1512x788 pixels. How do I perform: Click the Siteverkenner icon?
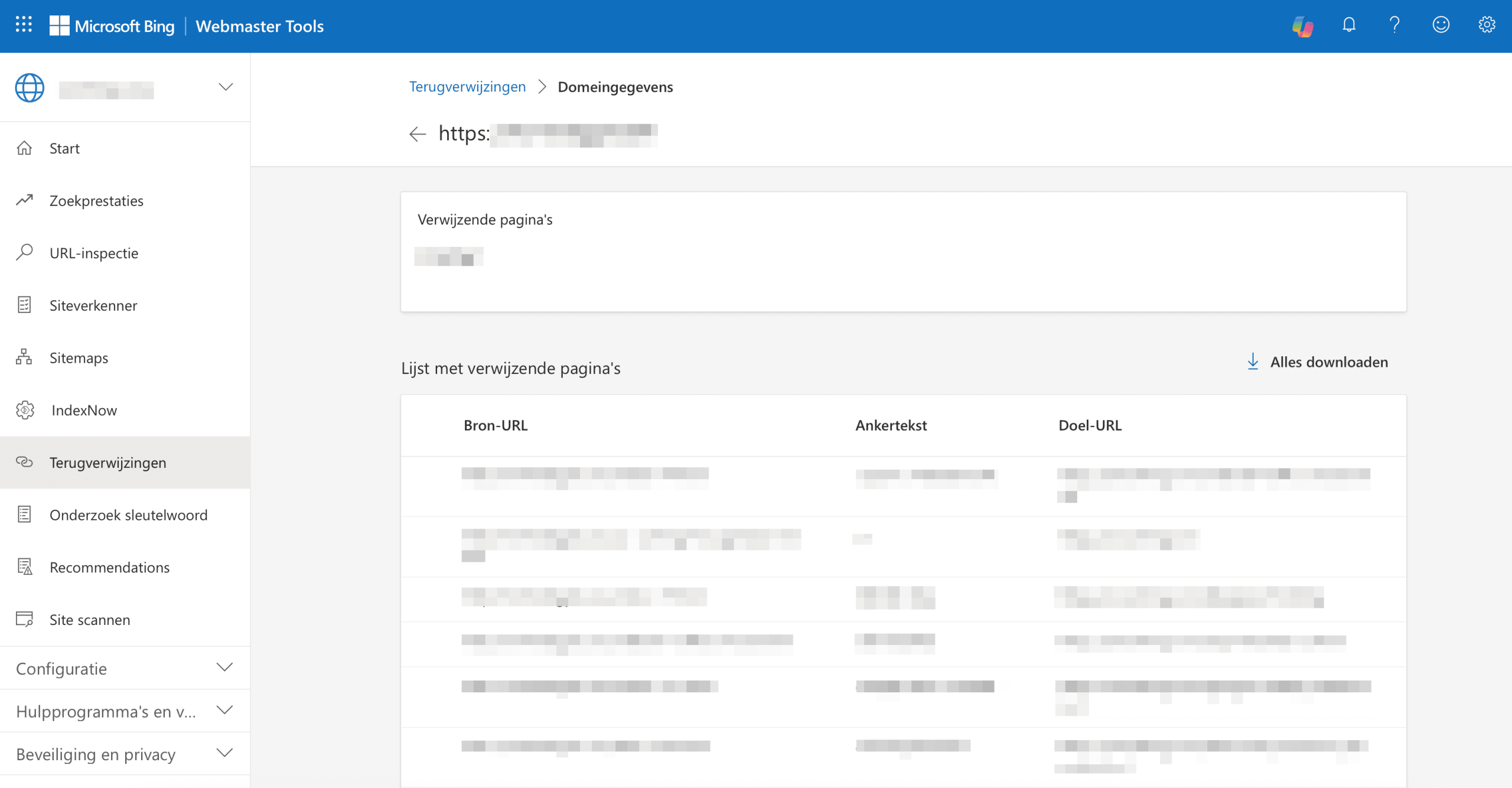tap(24, 305)
